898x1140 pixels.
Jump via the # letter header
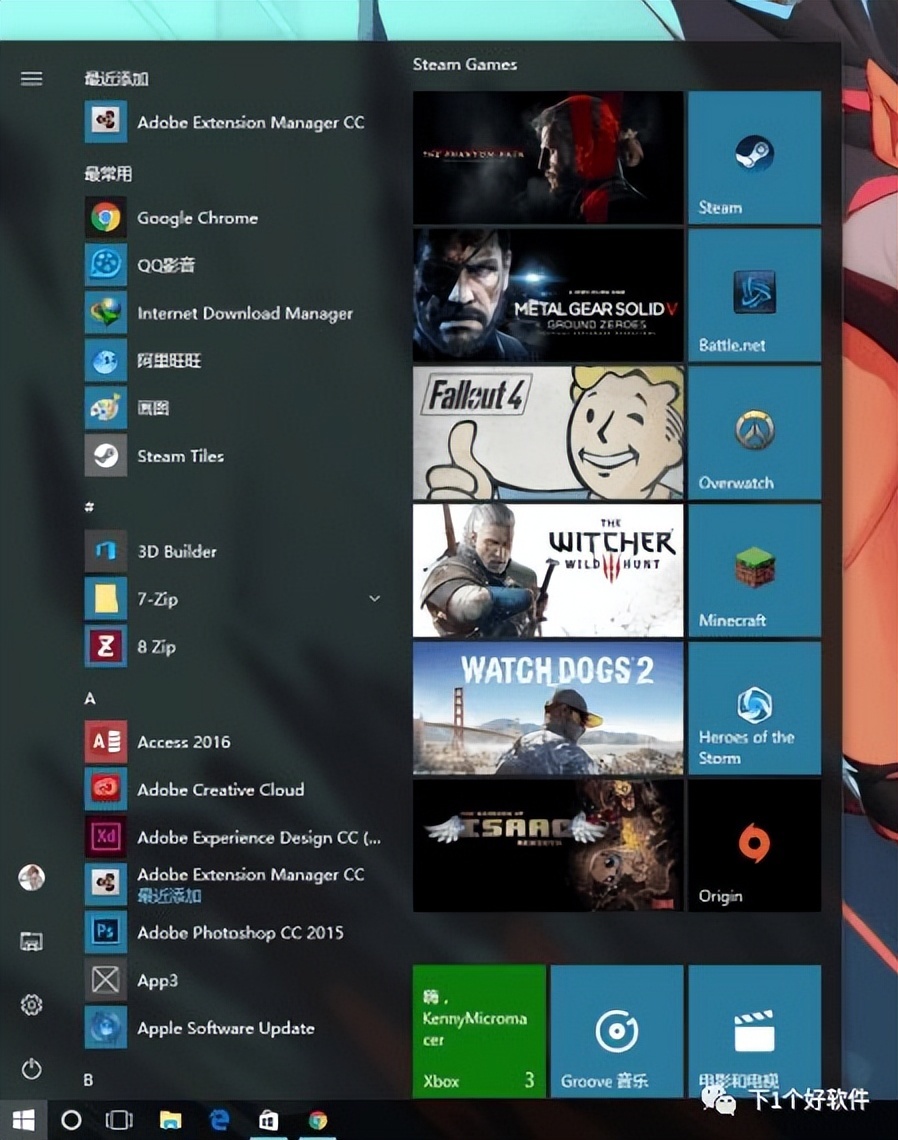pos(89,507)
